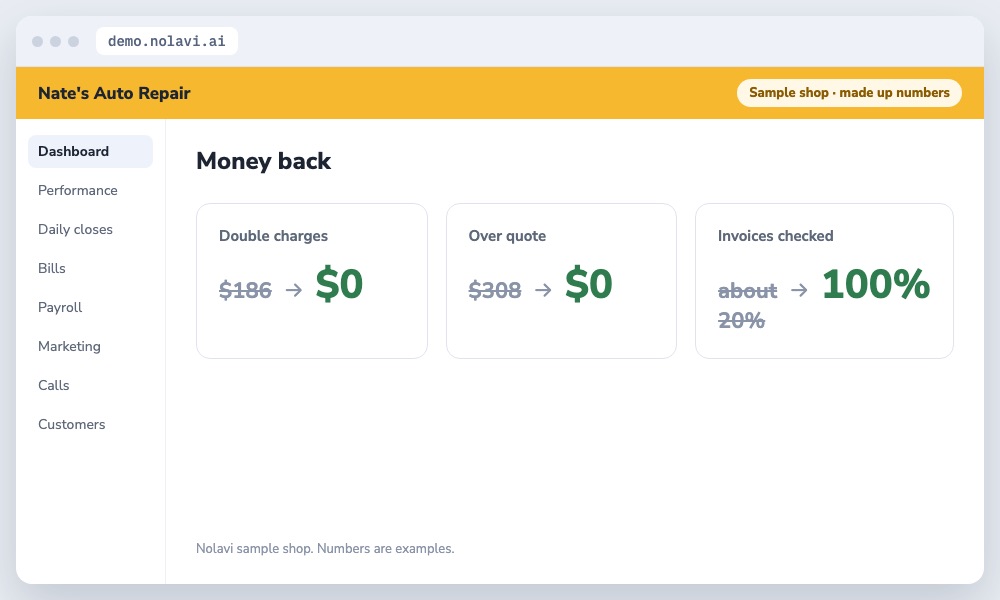Screen dimensions: 1000x600
Task: Click the third gray window control dot
Action: click(73, 41)
